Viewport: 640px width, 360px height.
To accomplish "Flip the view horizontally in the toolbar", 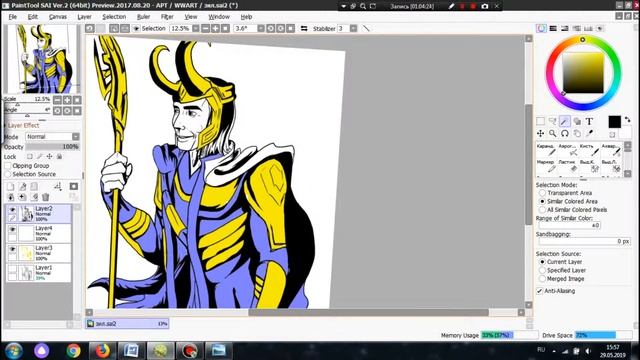I will click(304, 28).
